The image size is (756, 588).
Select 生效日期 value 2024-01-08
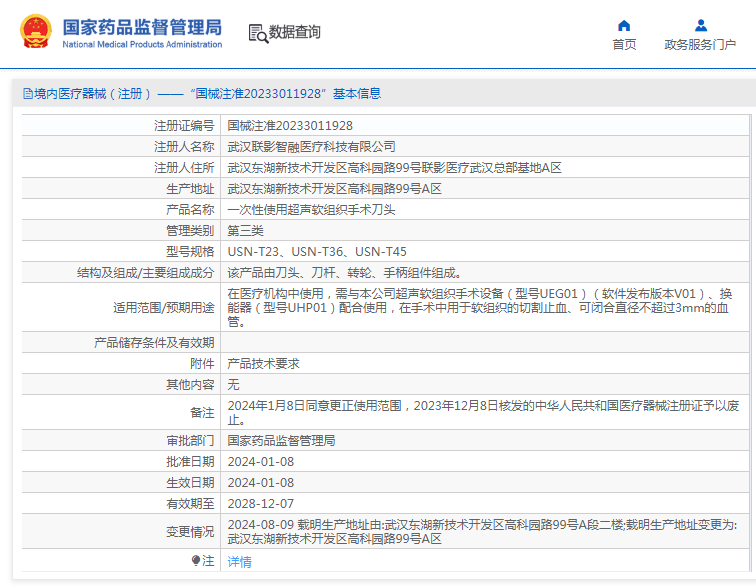click(261, 482)
